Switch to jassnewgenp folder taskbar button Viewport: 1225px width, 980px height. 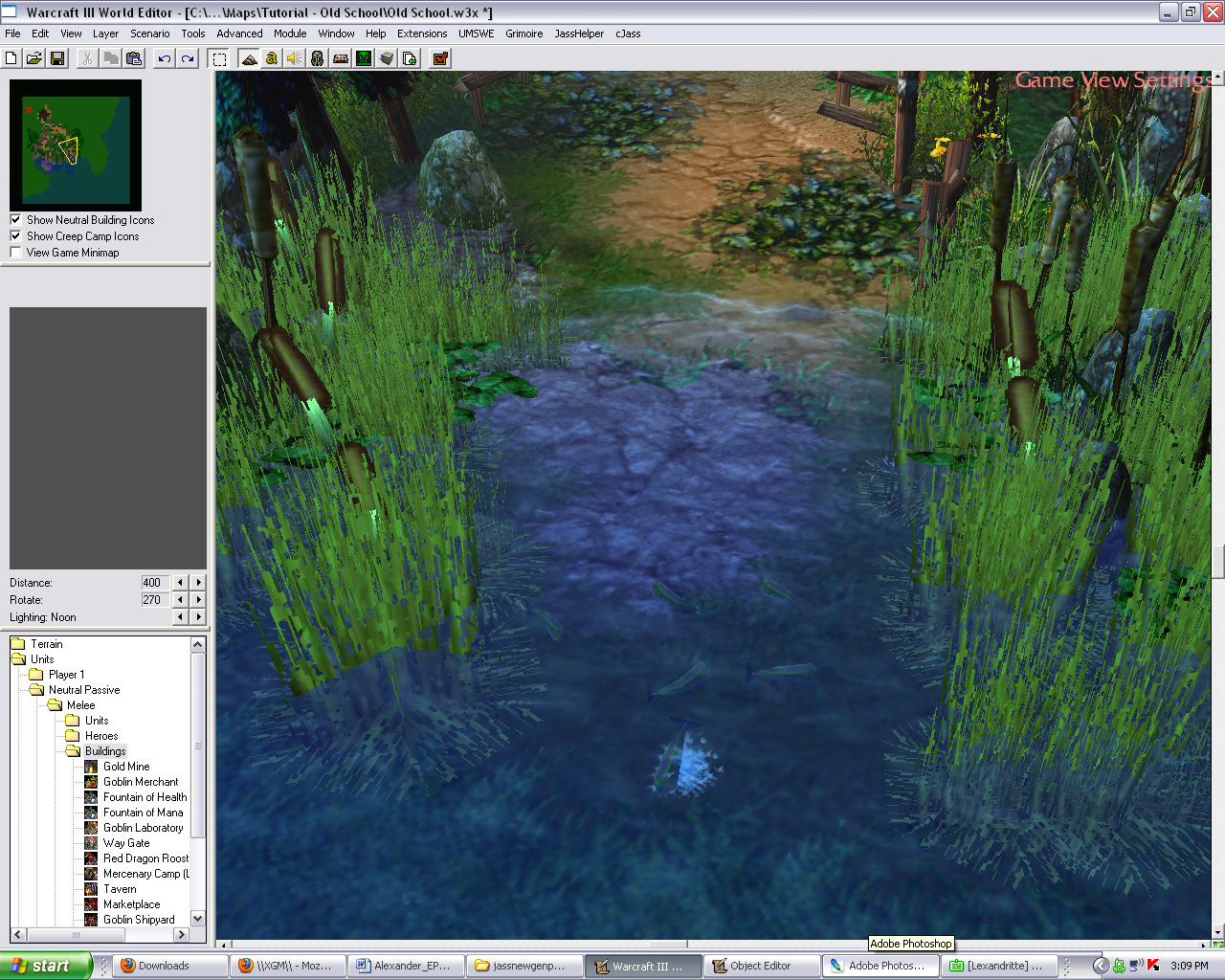point(523,966)
